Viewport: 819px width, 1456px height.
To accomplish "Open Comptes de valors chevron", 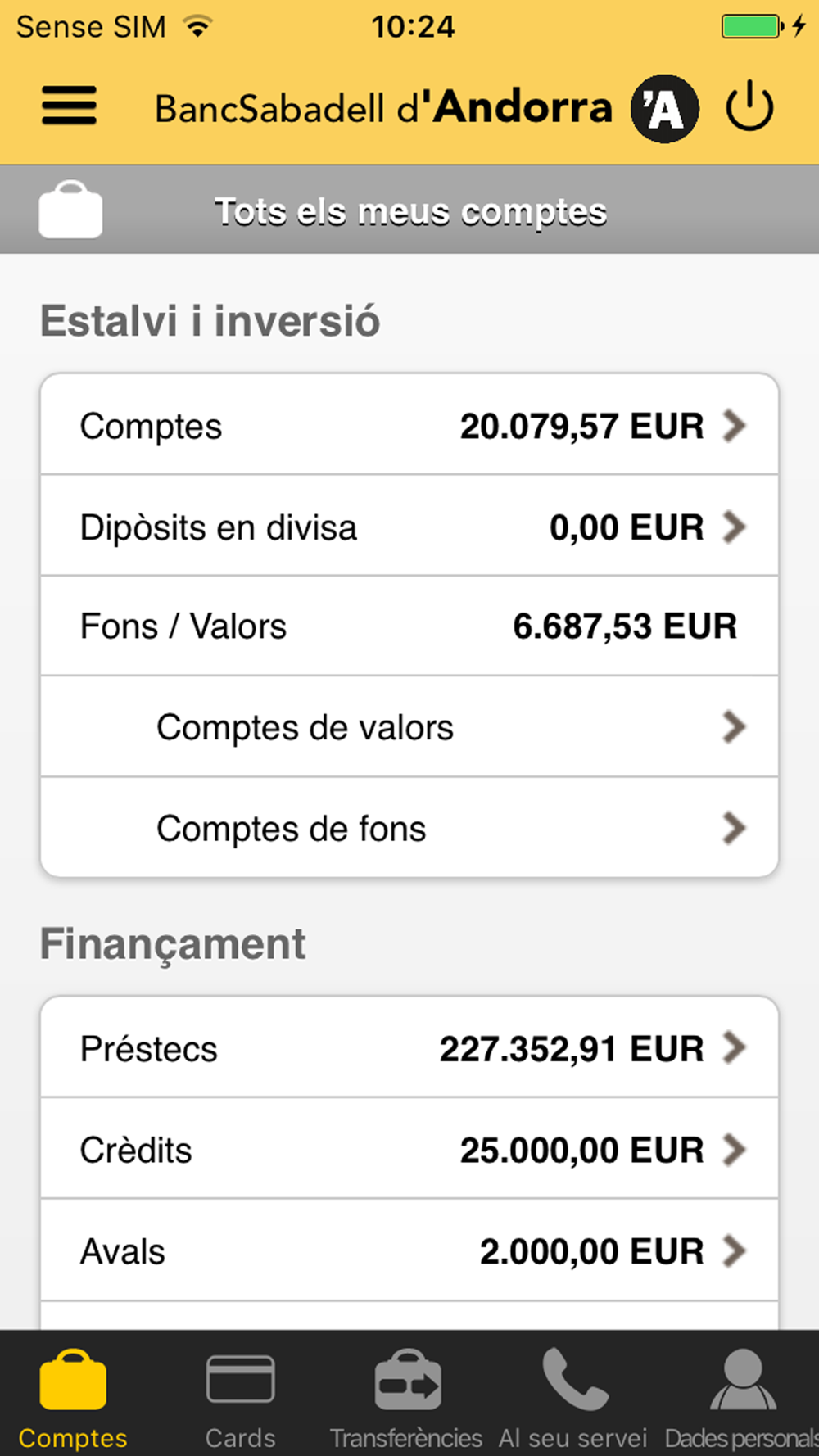I will click(x=734, y=727).
